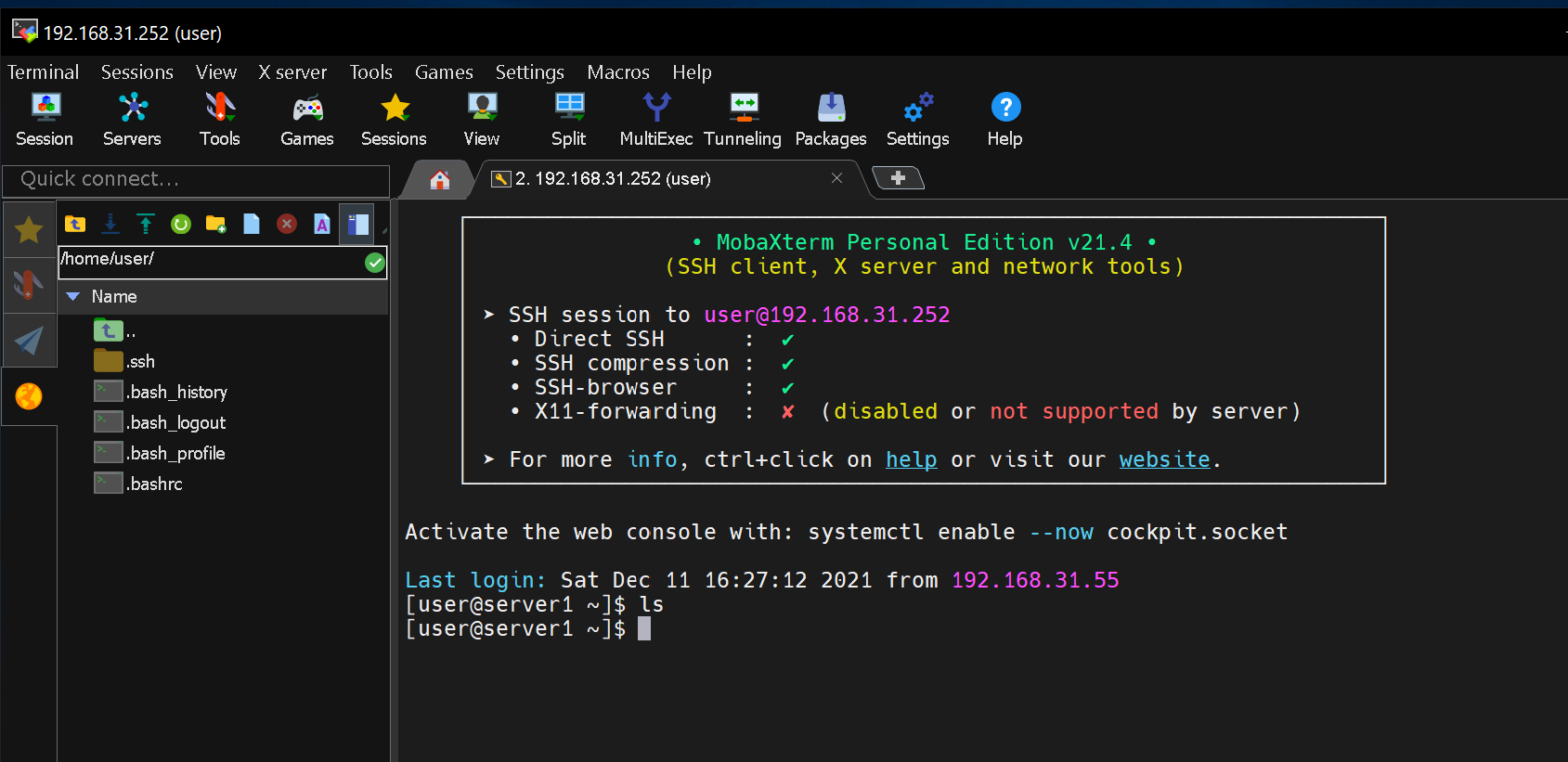Open the Macros menu

click(618, 71)
